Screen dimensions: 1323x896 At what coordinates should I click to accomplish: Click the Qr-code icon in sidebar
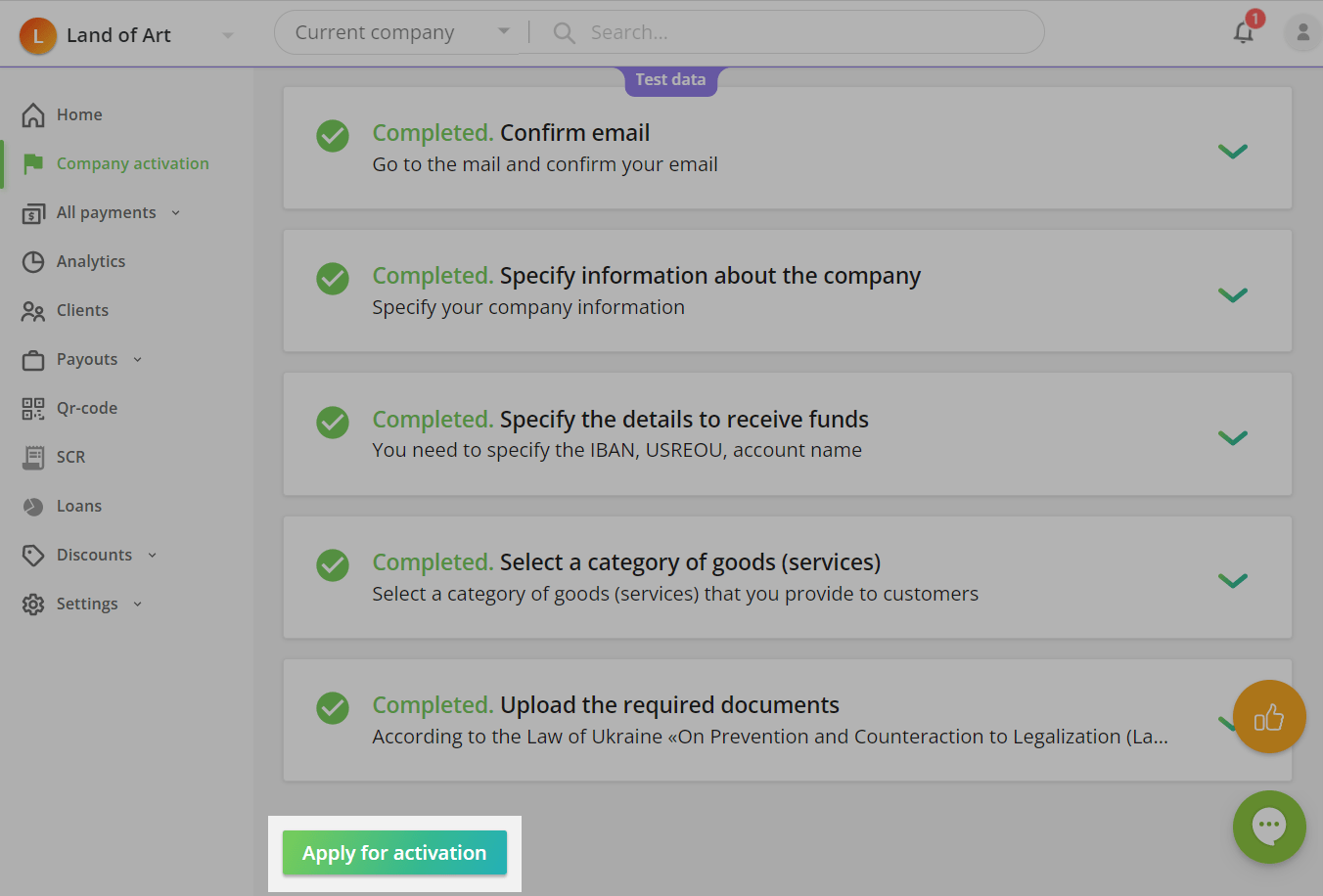pyautogui.click(x=33, y=409)
